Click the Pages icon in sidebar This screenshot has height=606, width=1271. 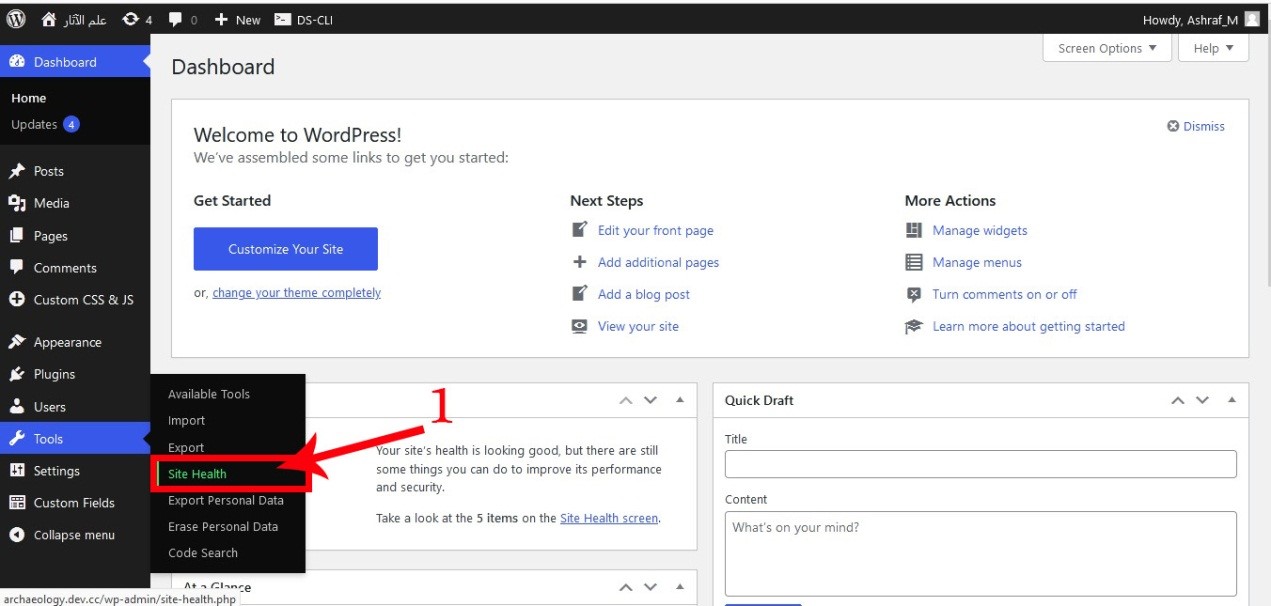click(17, 236)
